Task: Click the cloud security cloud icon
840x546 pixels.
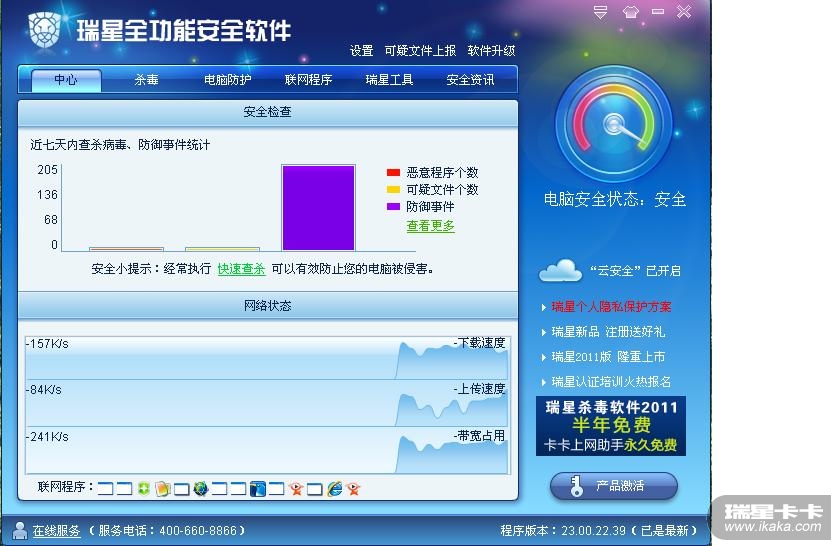Action: (x=560, y=271)
